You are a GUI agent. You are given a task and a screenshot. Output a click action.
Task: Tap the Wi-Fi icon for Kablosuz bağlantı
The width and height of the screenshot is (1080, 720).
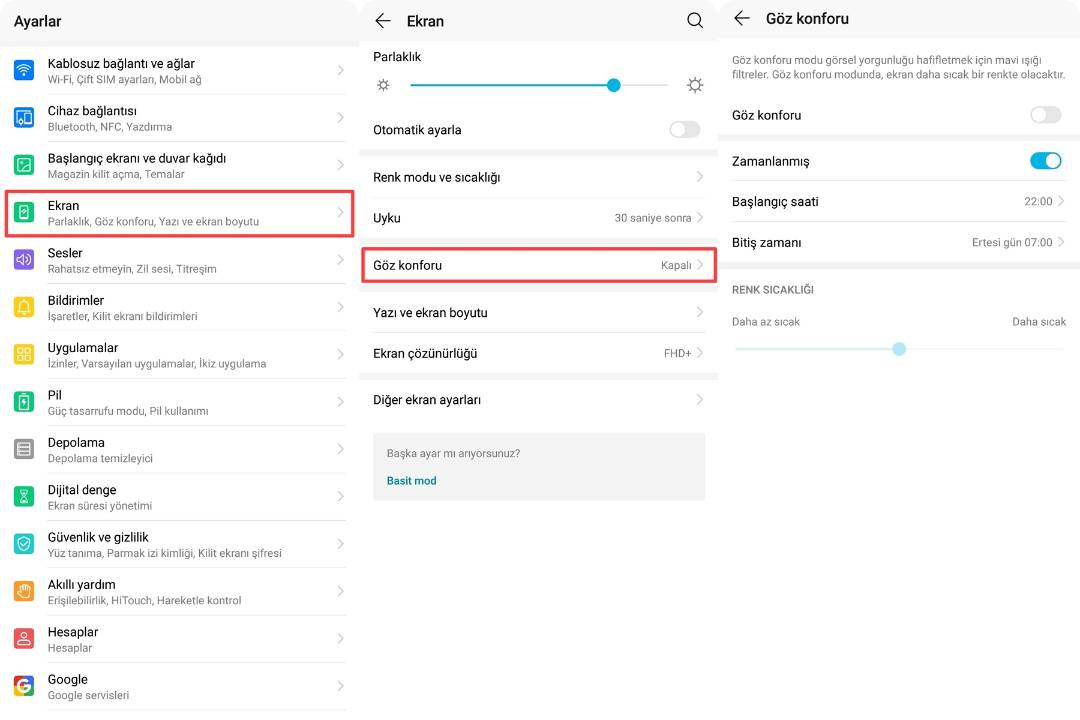(x=24, y=70)
